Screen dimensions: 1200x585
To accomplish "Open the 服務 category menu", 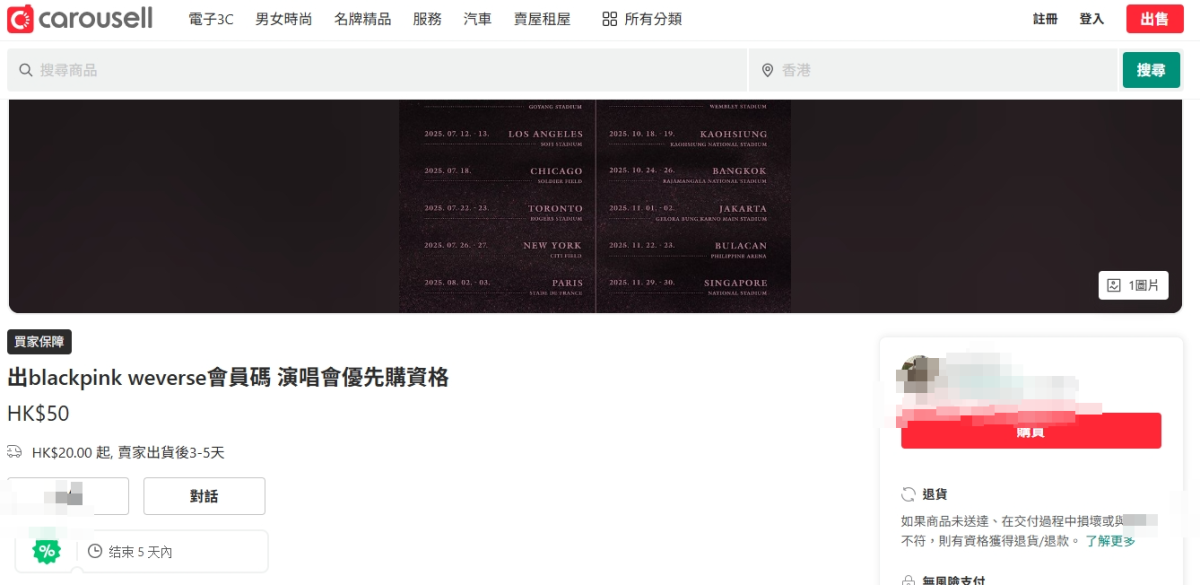I will [x=427, y=19].
